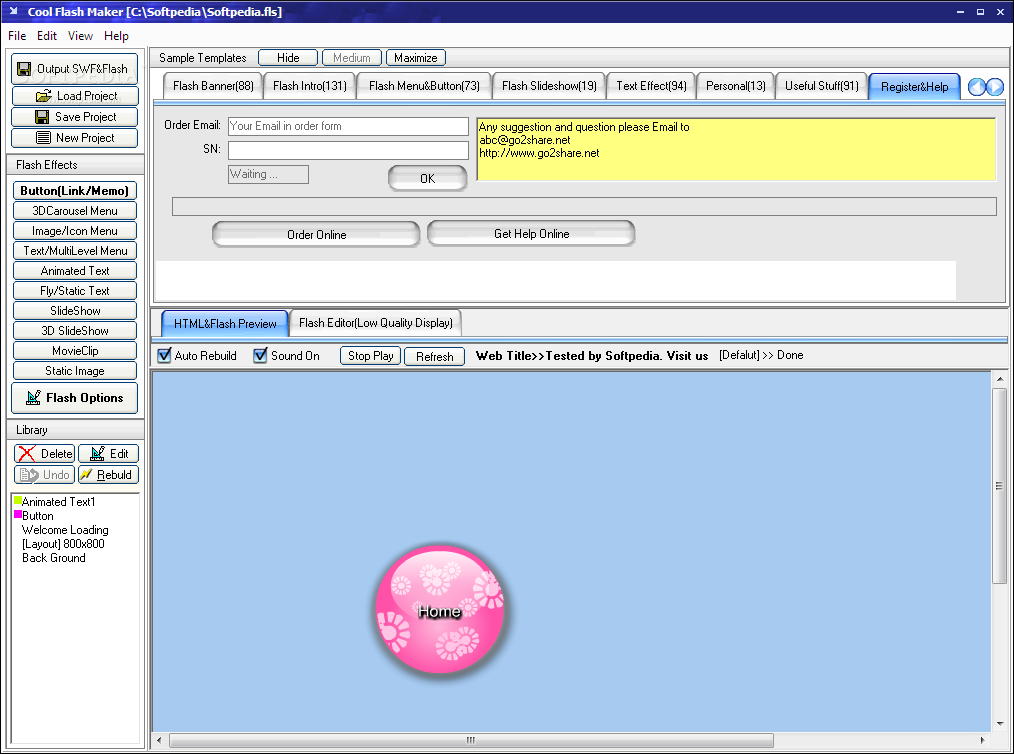Click the Output SWF&Flash button
The image size is (1014, 754).
[74, 69]
